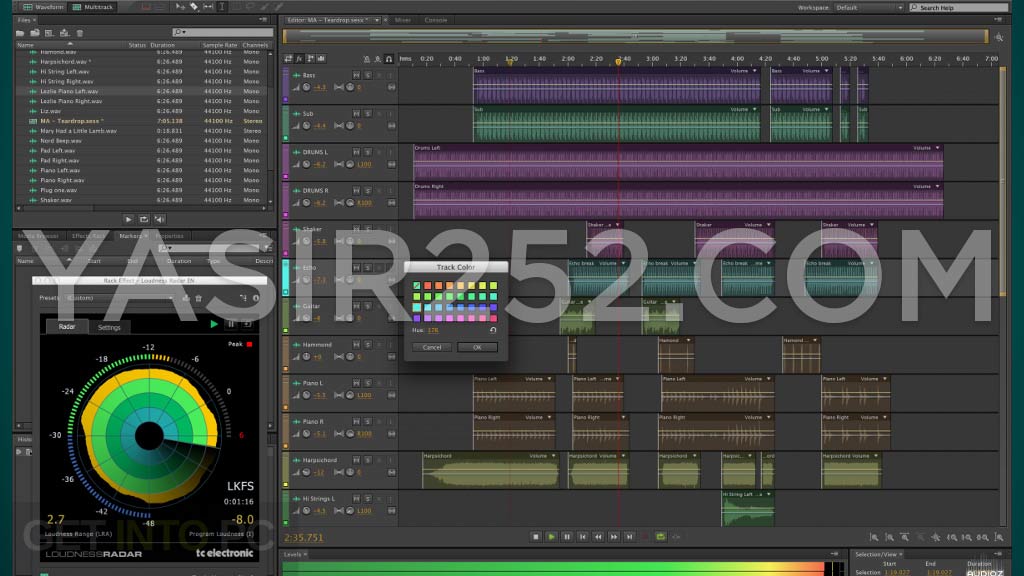Mute the DRUMS R track
Image resolution: width=1024 pixels, height=576 pixels.
[x=356, y=191]
